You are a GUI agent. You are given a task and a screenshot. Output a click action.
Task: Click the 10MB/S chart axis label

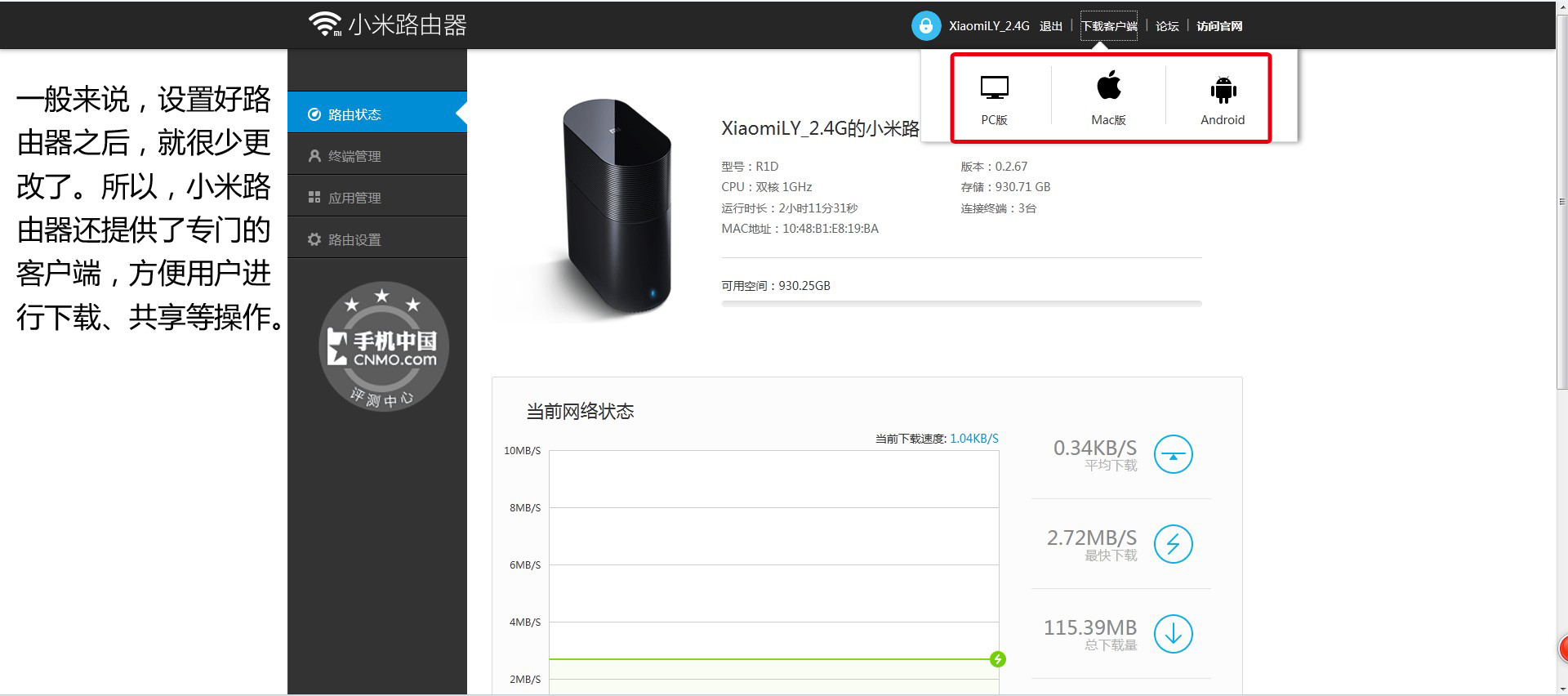point(522,451)
